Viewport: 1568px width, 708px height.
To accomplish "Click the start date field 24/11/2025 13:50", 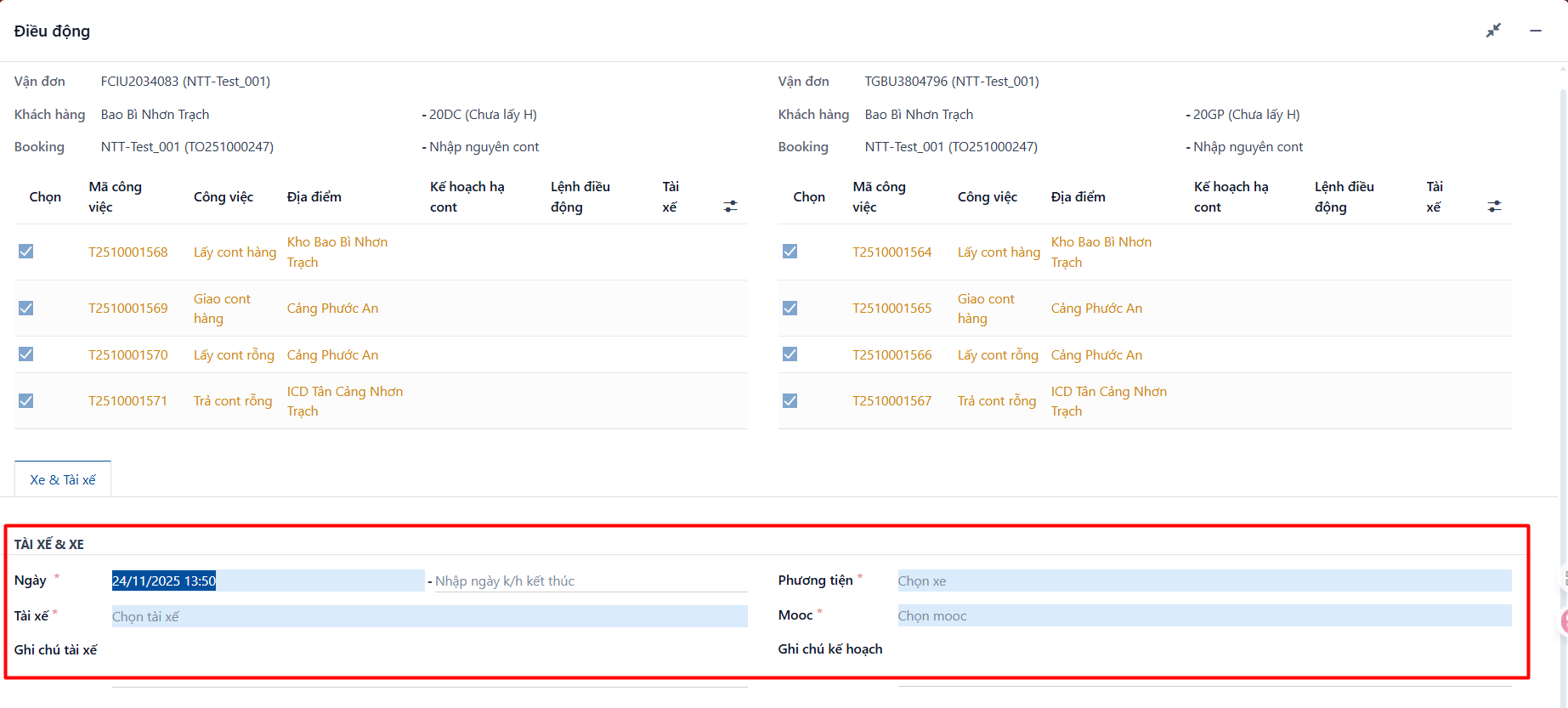I will click(x=268, y=581).
